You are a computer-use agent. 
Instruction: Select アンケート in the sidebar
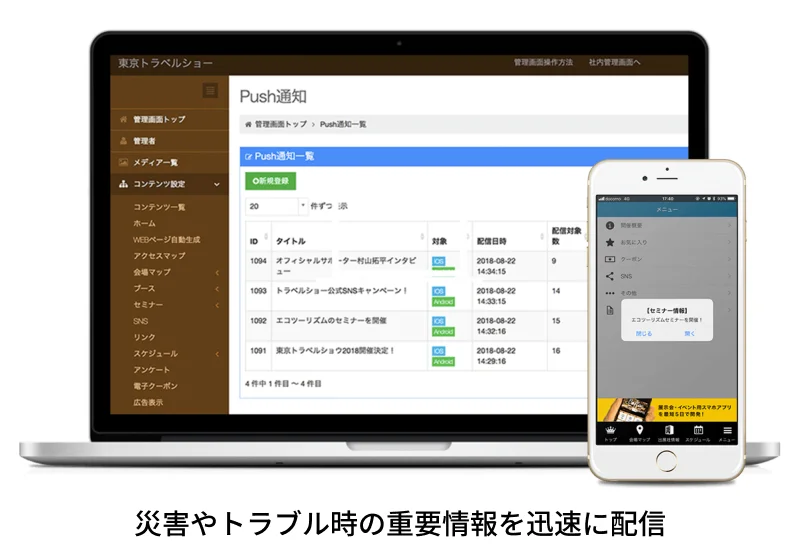click(x=152, y=369)
